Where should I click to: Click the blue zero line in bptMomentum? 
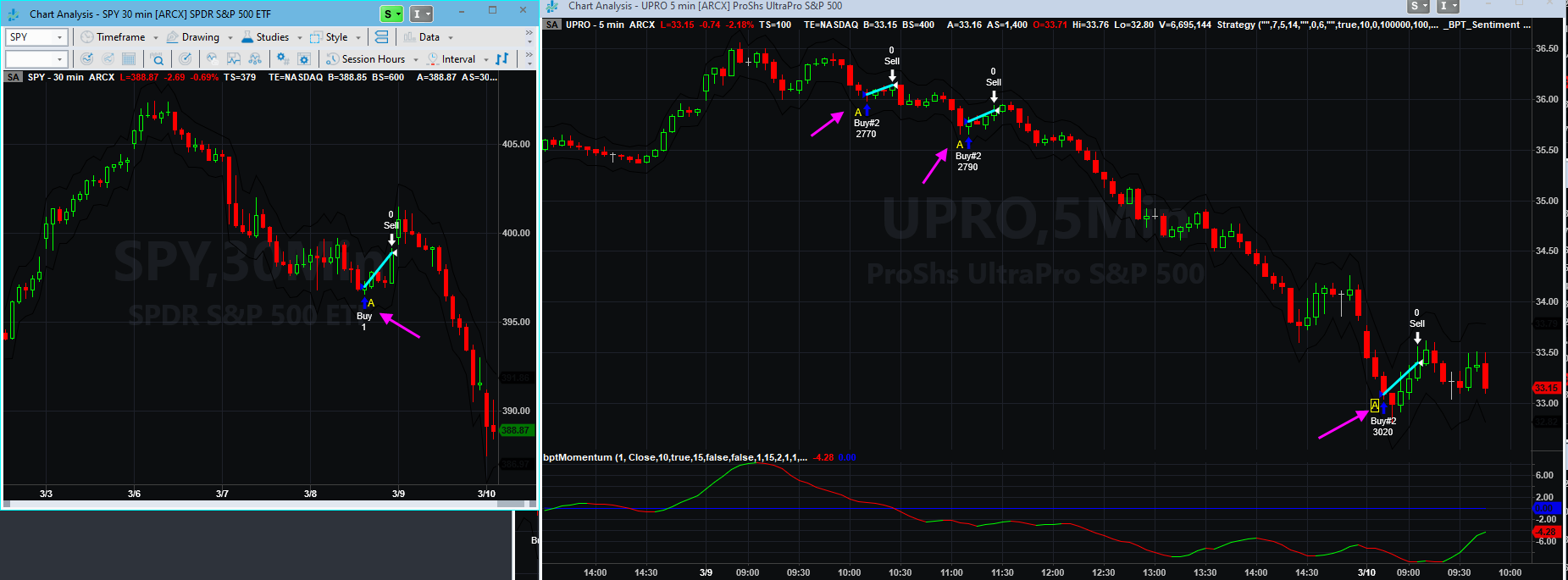tap(1017, 508)
